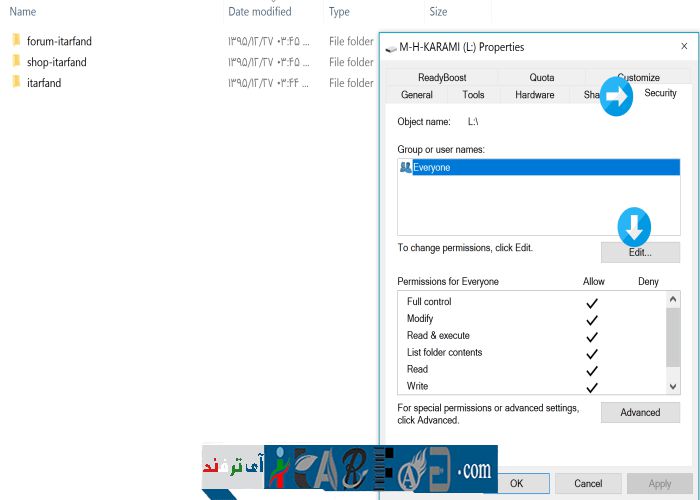Image resolution: width=700 pixels, height=500 pixels.
Task: Click the Allow checkmark for Write
Action: pyautogui.click(x=592, y=387)
